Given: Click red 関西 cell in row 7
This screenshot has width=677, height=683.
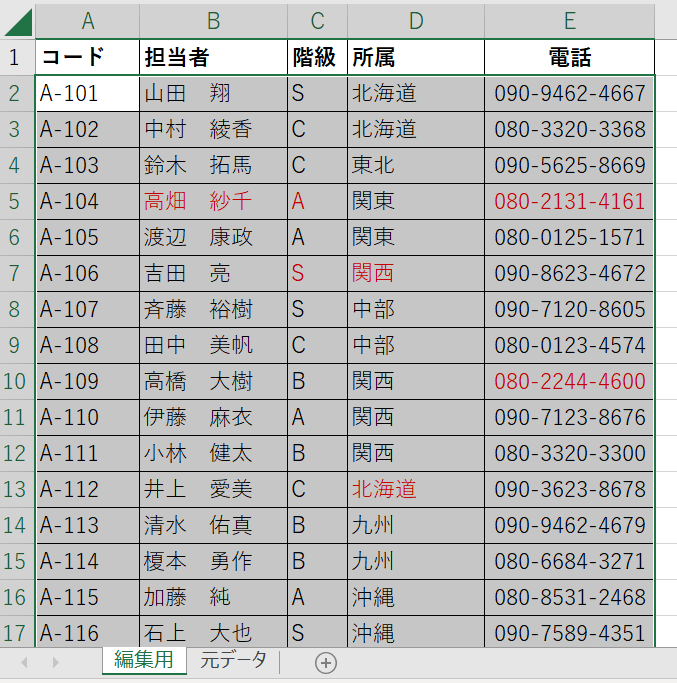Looking at the screenshot, I should point(415,274).
